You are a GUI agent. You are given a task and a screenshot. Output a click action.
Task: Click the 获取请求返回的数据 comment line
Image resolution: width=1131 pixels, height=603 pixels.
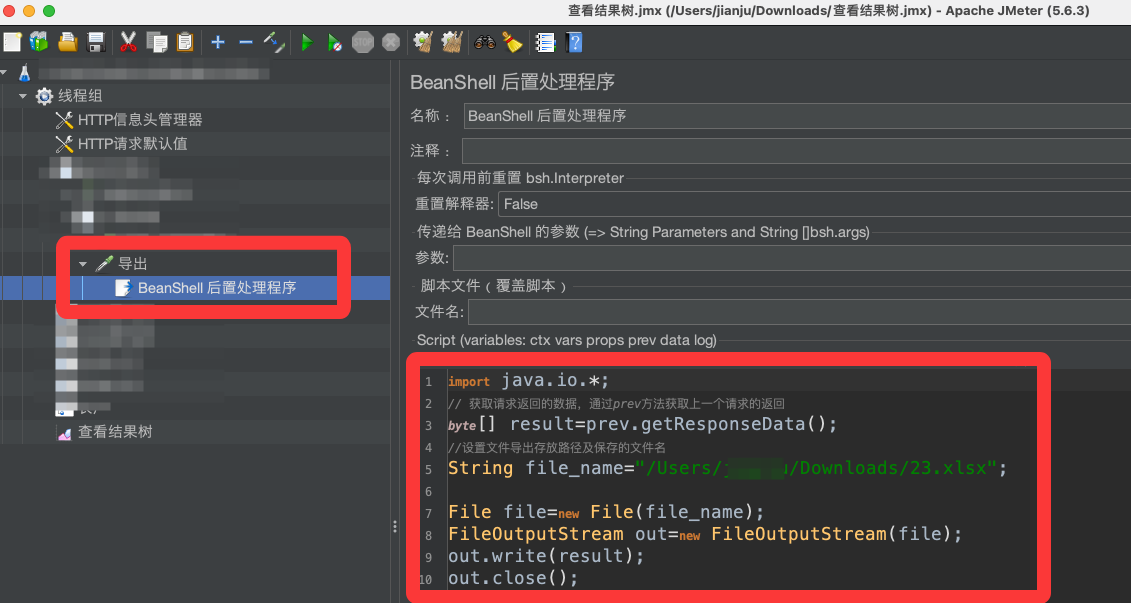(616, 403)
